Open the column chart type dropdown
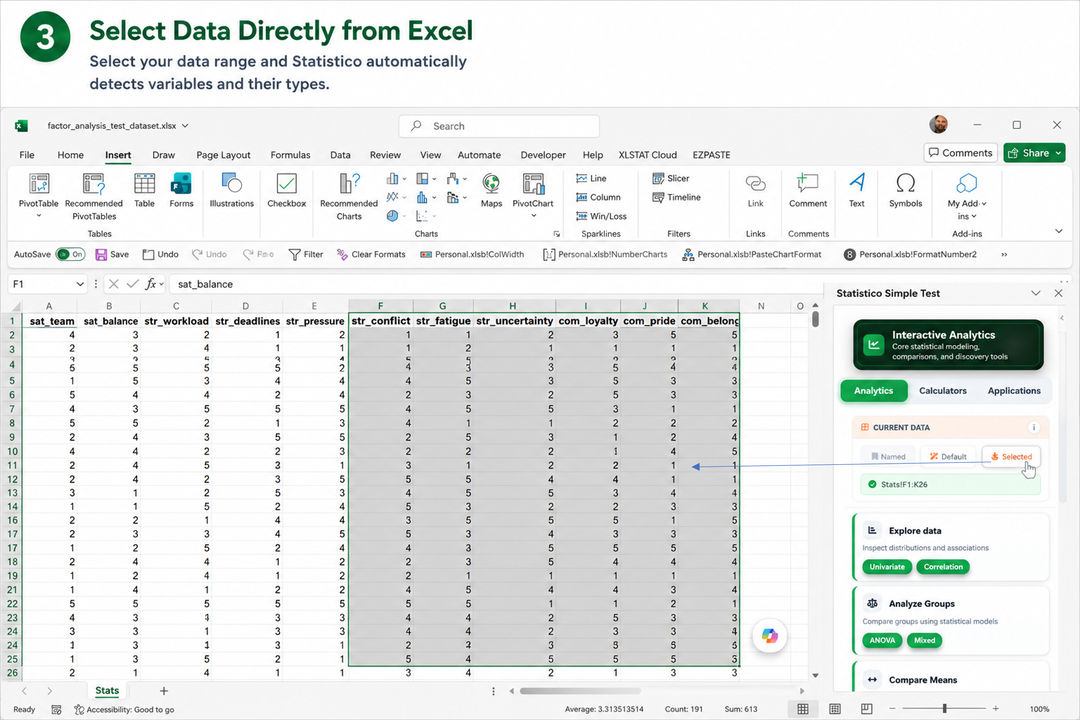Screen dimensions: 1080x720 (x=404, y=179)
